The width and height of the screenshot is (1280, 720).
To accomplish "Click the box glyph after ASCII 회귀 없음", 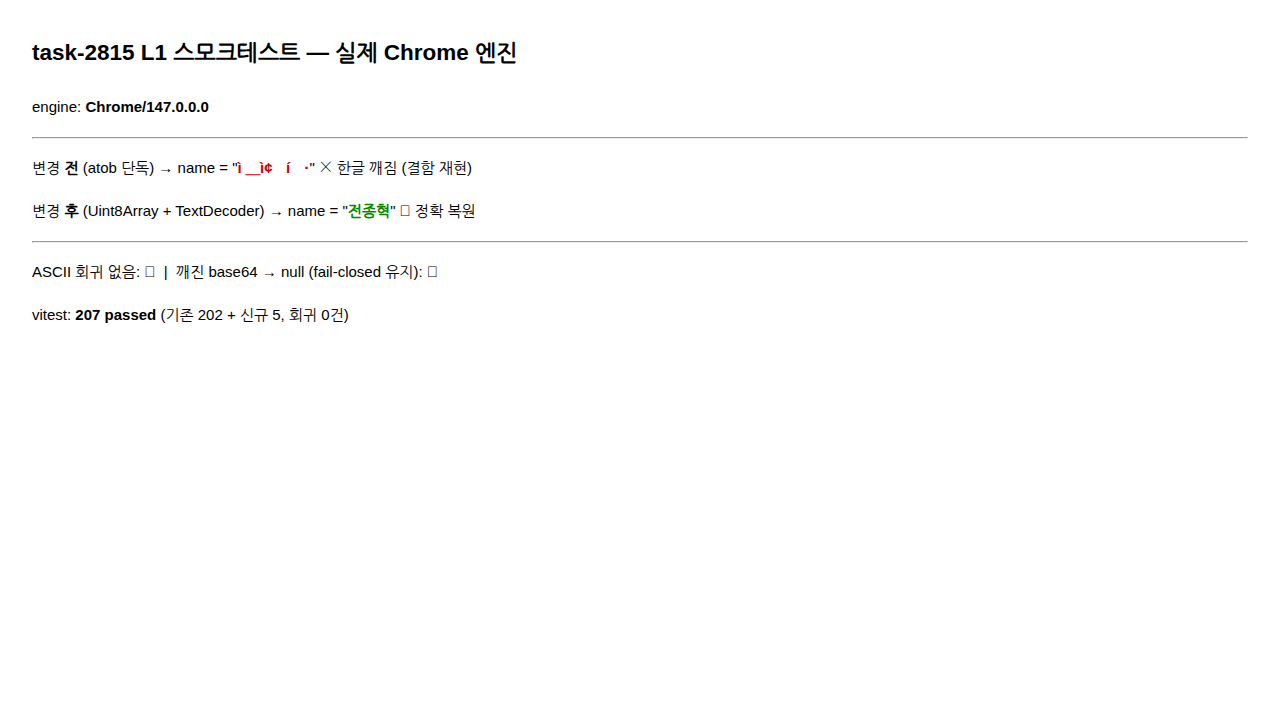I will tap(150, 272).
